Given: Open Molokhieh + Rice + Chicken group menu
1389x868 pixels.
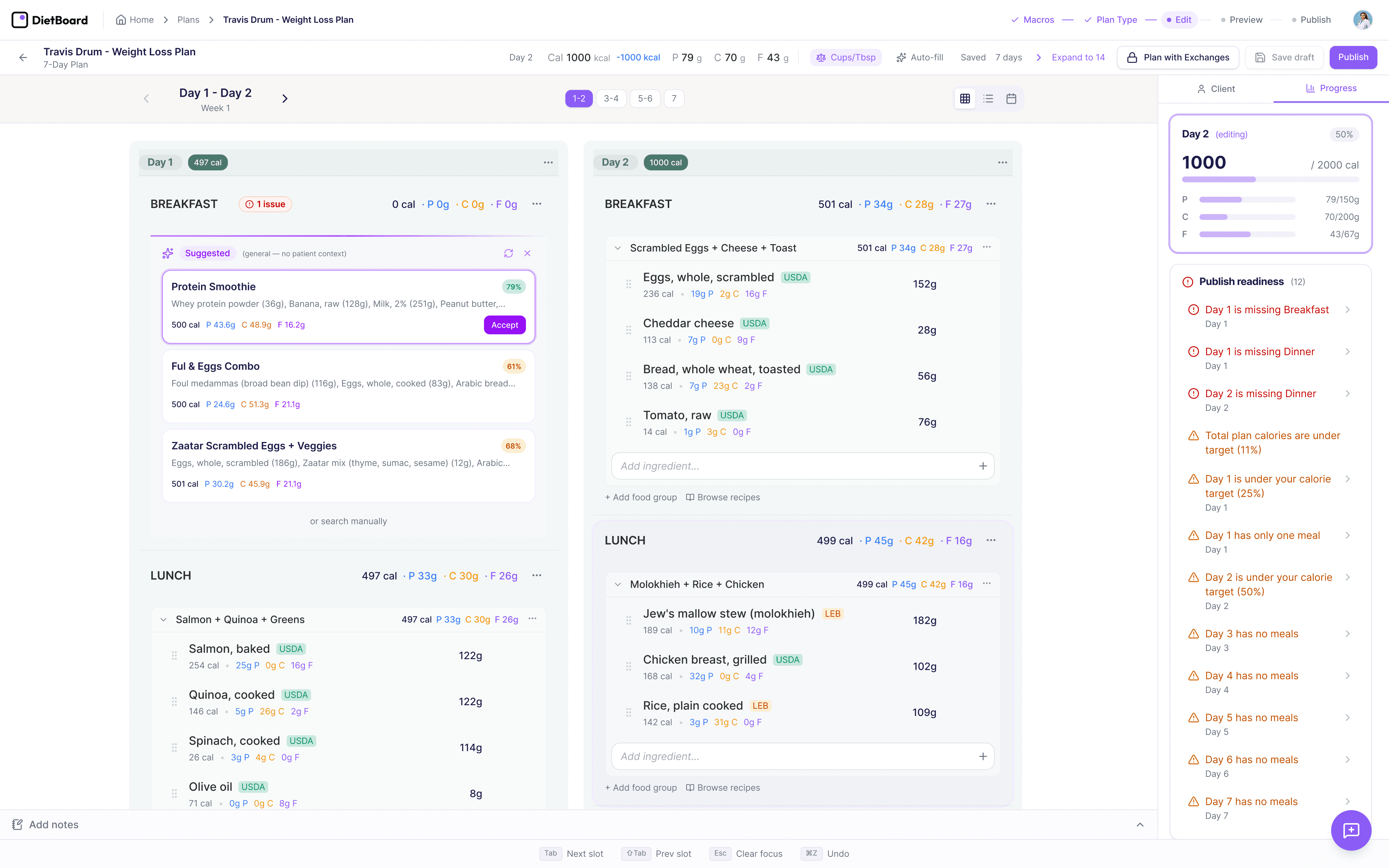Looking at the screenshot, I should coord(987,584).
